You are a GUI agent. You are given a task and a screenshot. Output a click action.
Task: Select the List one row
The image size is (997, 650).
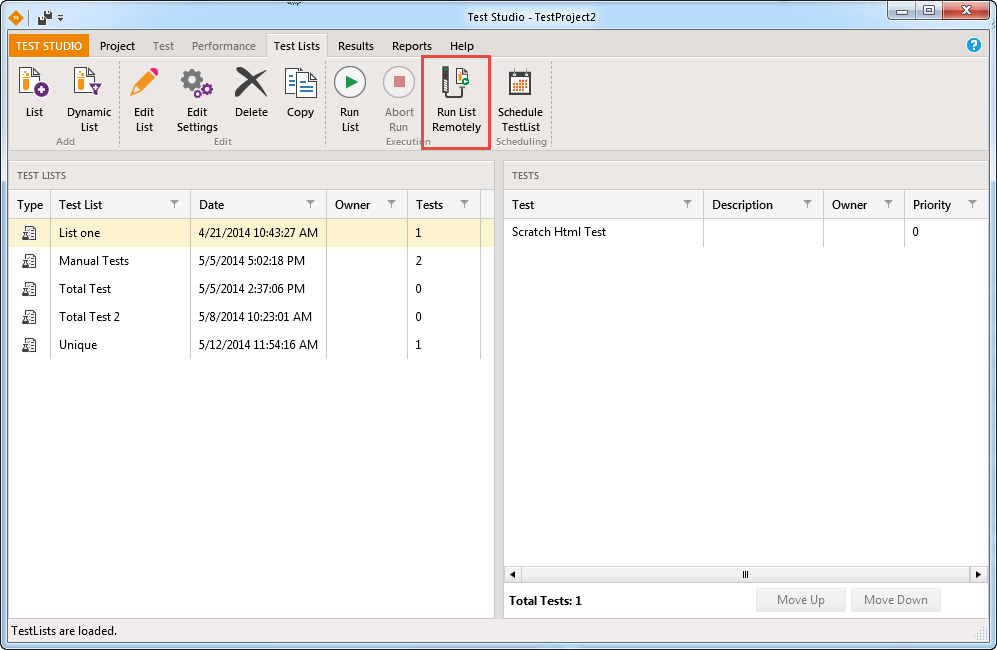[x=251, y=233]
